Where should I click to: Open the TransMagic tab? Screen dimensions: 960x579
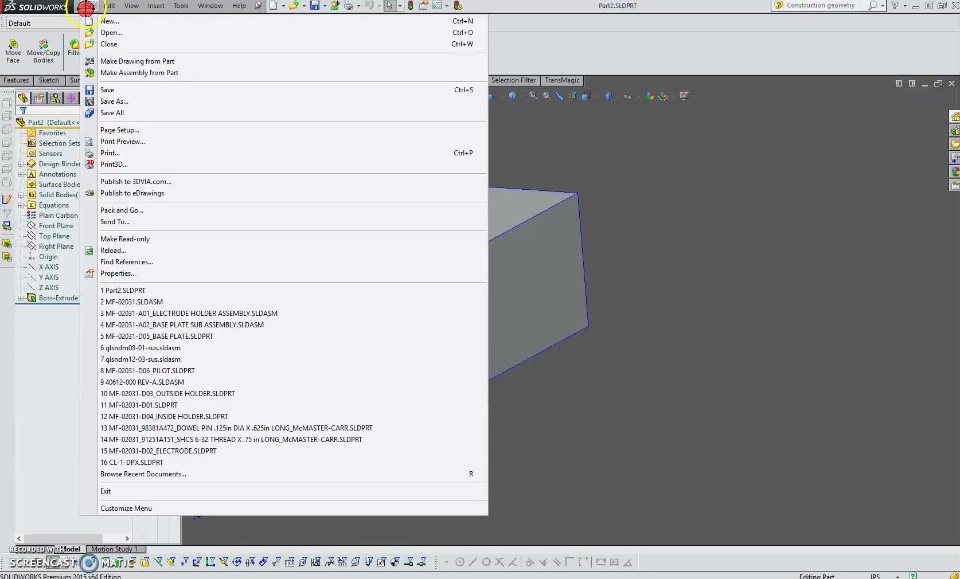[562, 80]
